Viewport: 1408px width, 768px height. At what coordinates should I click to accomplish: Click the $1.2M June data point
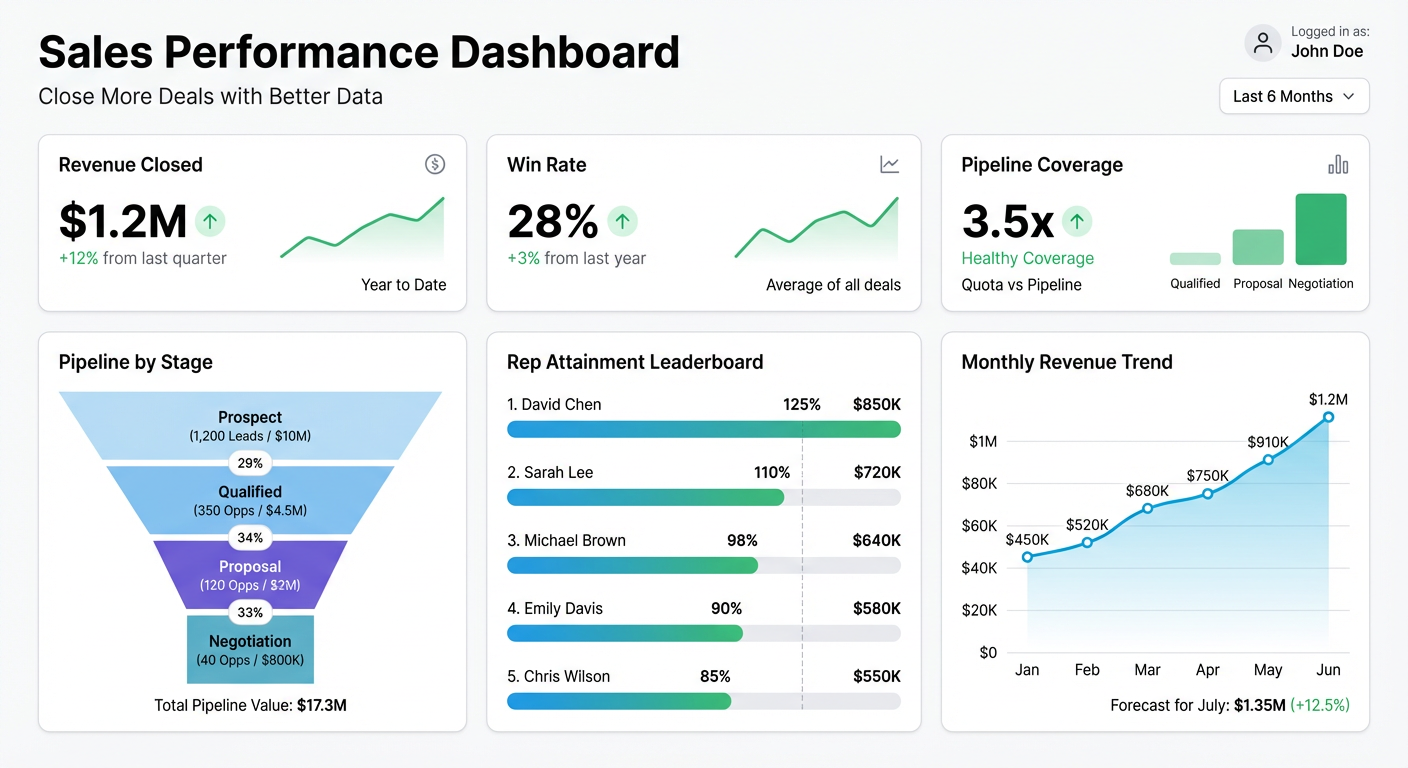[1328, 417]
